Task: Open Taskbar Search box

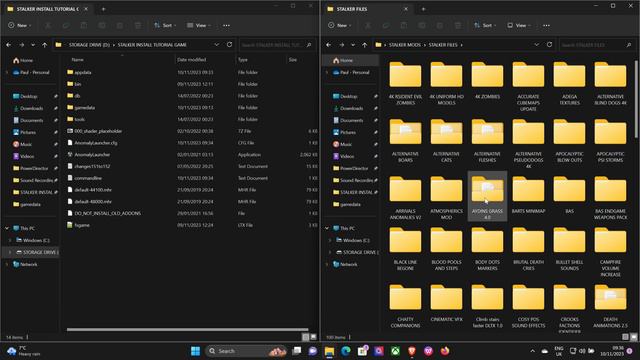Action: click(246, 351)
